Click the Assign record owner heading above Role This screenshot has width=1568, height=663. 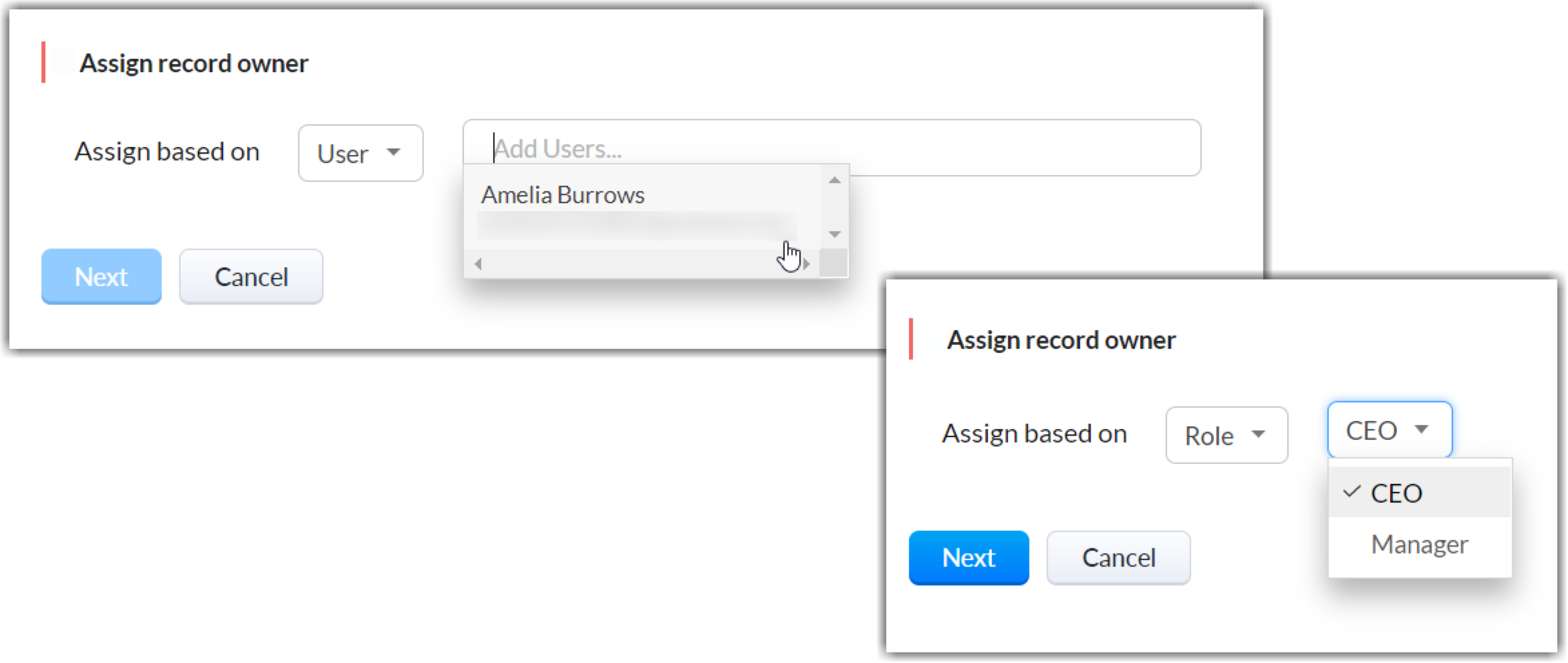pos(1061,340)
